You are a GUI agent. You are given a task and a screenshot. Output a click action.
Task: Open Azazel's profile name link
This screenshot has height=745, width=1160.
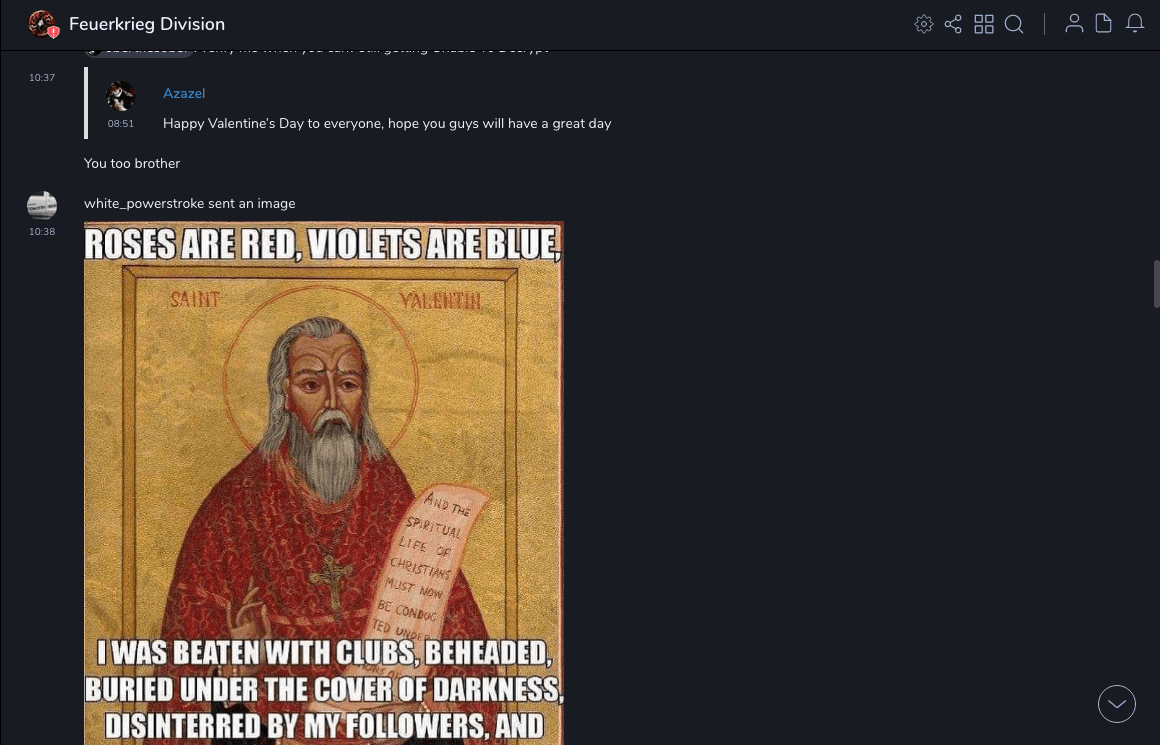click(x=183, y=93)
